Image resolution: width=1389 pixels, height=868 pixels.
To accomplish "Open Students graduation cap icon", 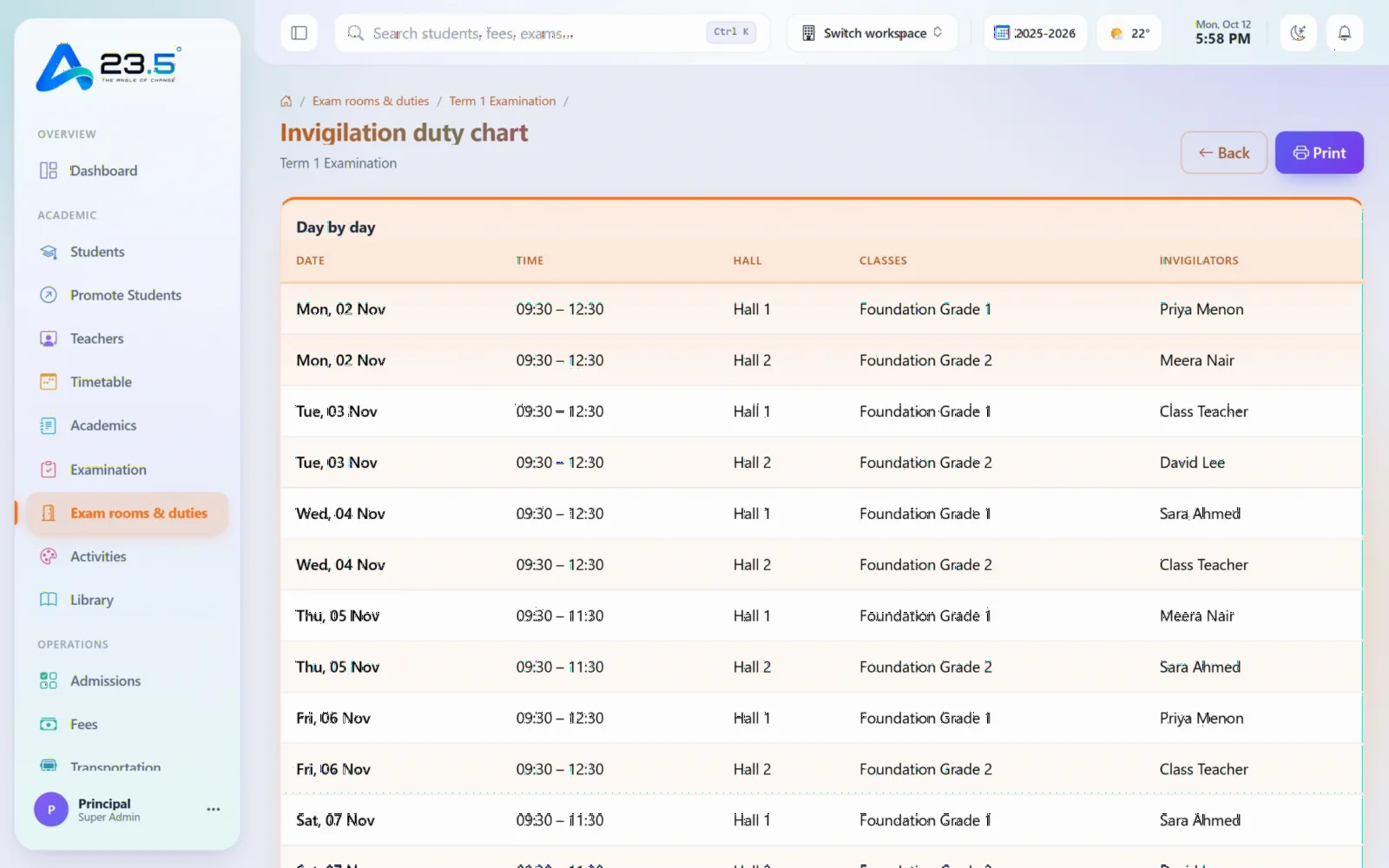I will 49,252.
